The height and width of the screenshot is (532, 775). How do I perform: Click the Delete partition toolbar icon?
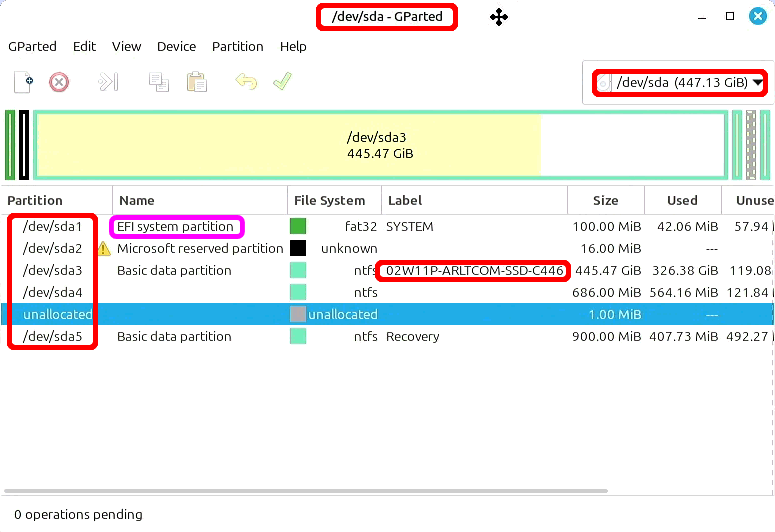59,82
